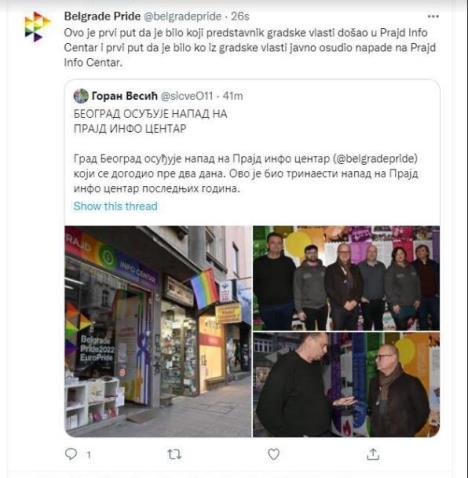Retweet this Belgrade Pride post
The width and height of the screenshot is (468, 478).
174,454
